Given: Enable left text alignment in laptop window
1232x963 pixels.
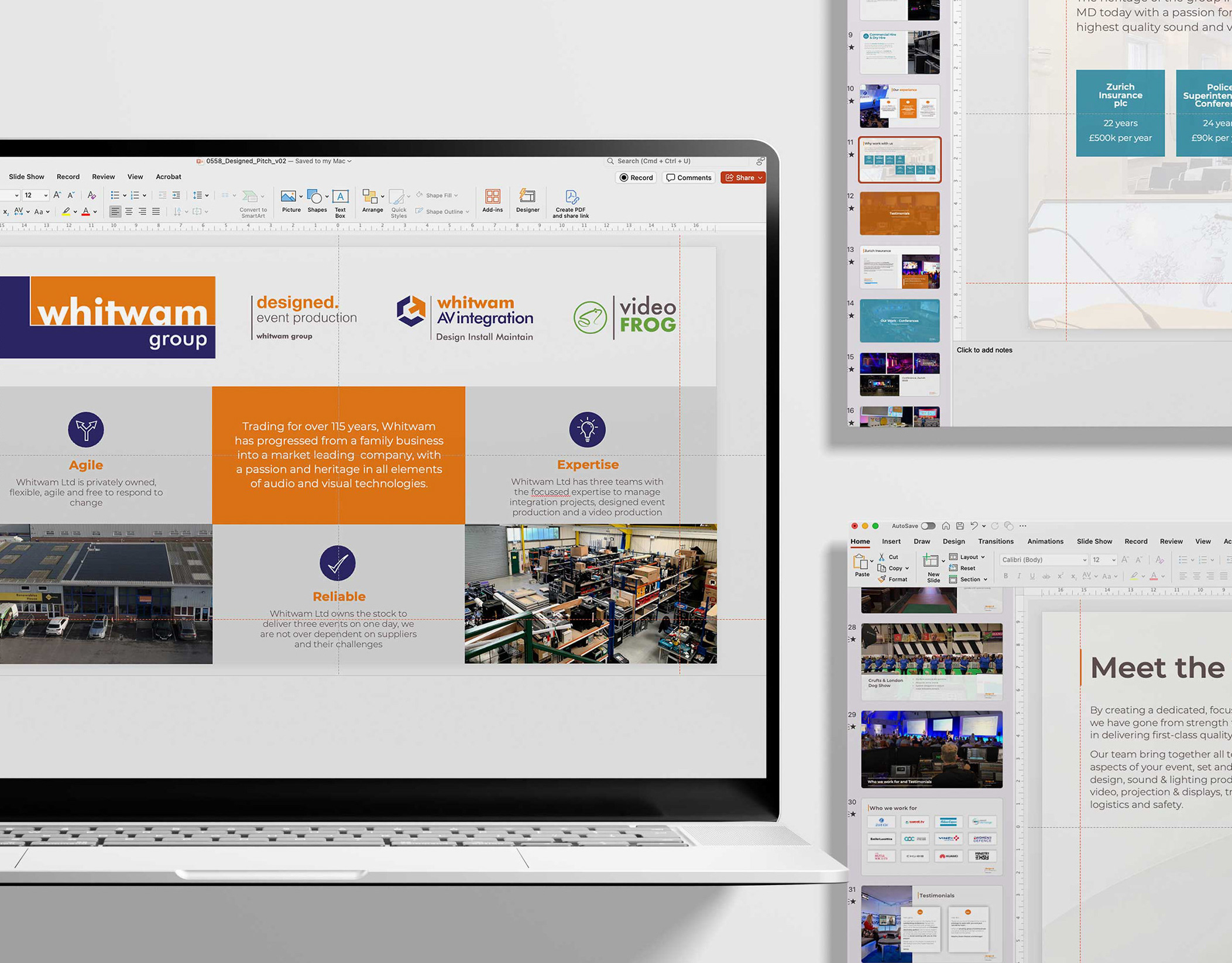Looking at the screenshot, I should pos(115,212).
